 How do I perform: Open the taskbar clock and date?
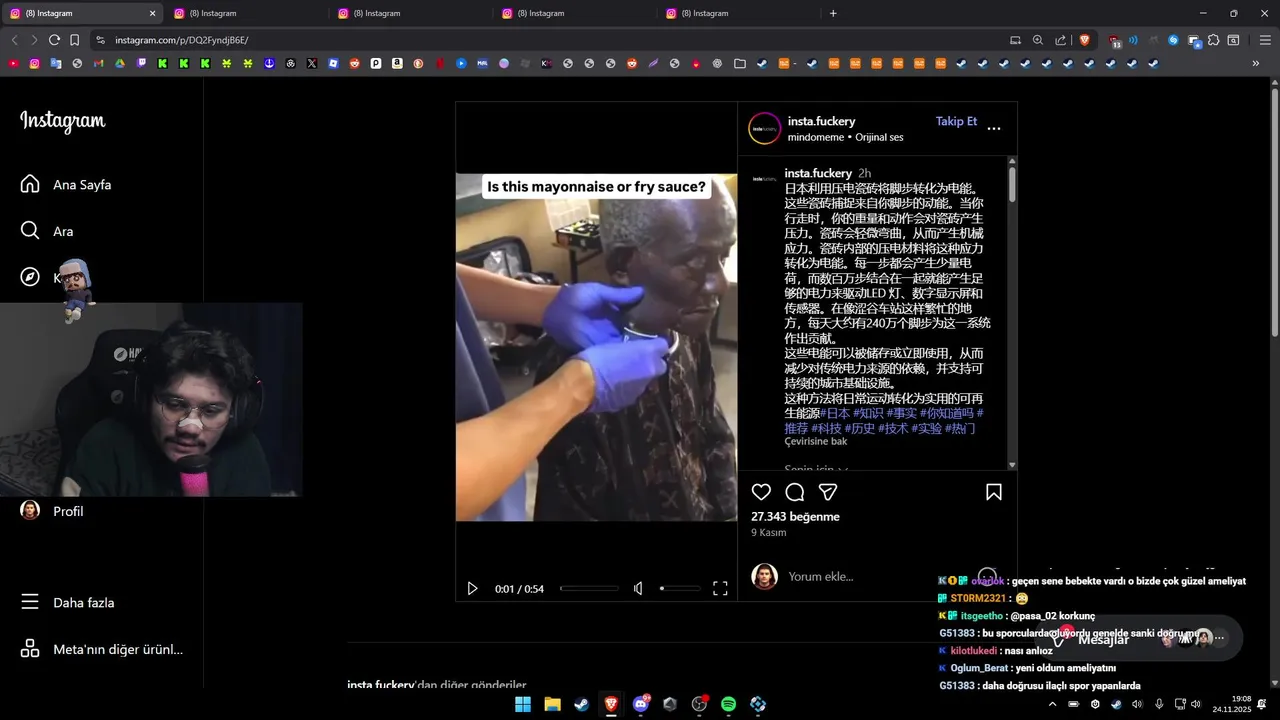(x=1232, y=704)
